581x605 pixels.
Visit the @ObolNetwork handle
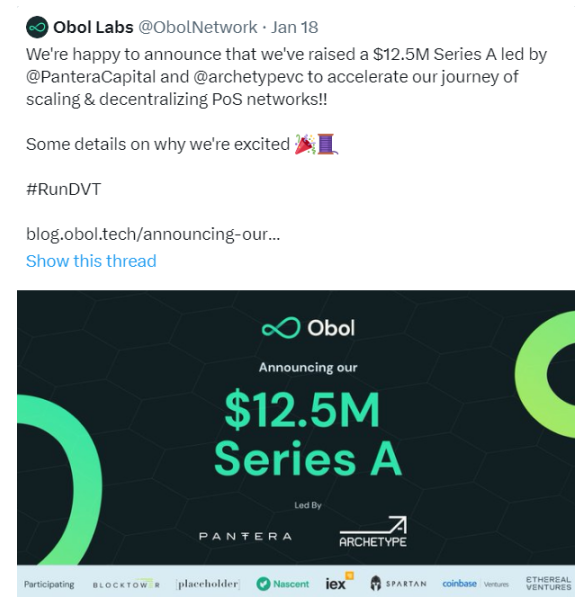pyautogui.click(x=198, y=27)
